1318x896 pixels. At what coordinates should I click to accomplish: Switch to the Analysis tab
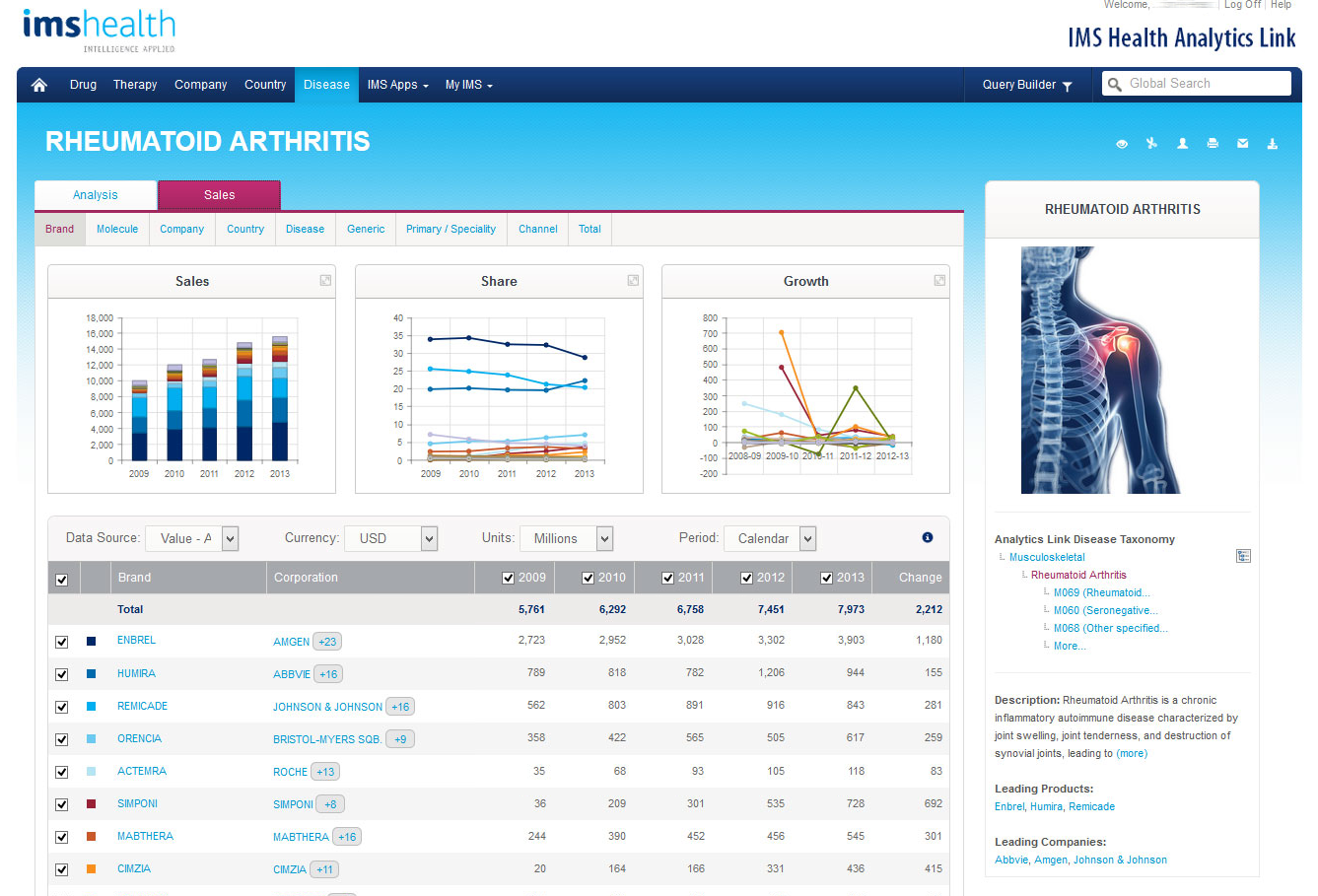tap(96, 195)
